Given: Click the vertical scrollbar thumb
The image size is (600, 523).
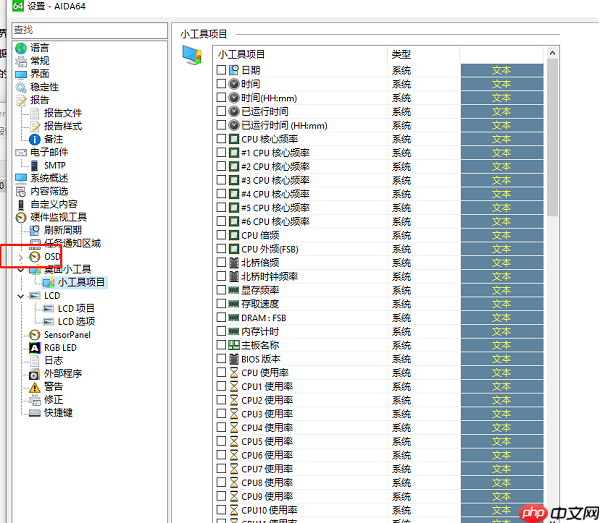Looking at the screenshot, I should click(x=552, y=137).
